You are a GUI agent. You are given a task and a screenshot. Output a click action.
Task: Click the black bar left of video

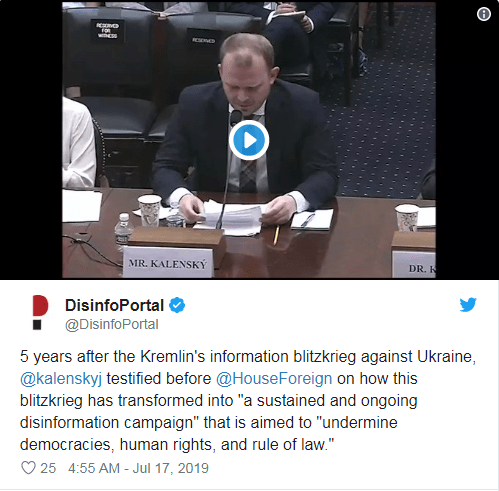[31, 140]
